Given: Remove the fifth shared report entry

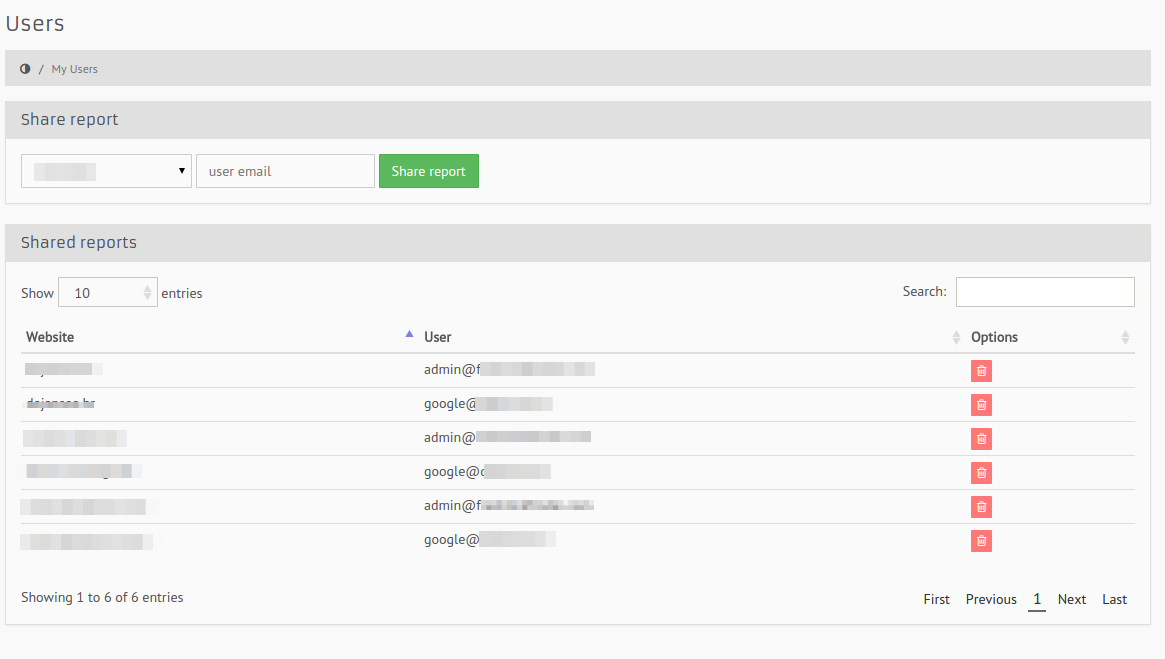Looking at the screenshot, I should coord(981,507).
